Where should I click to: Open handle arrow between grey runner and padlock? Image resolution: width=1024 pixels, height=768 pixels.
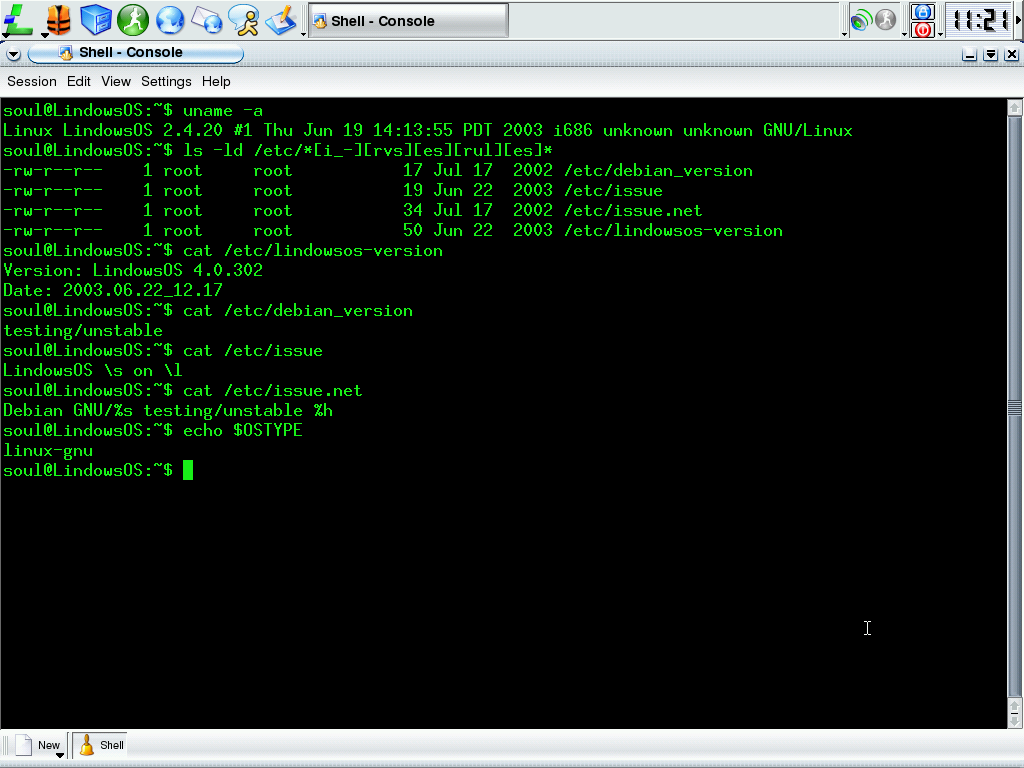(904, 34)
